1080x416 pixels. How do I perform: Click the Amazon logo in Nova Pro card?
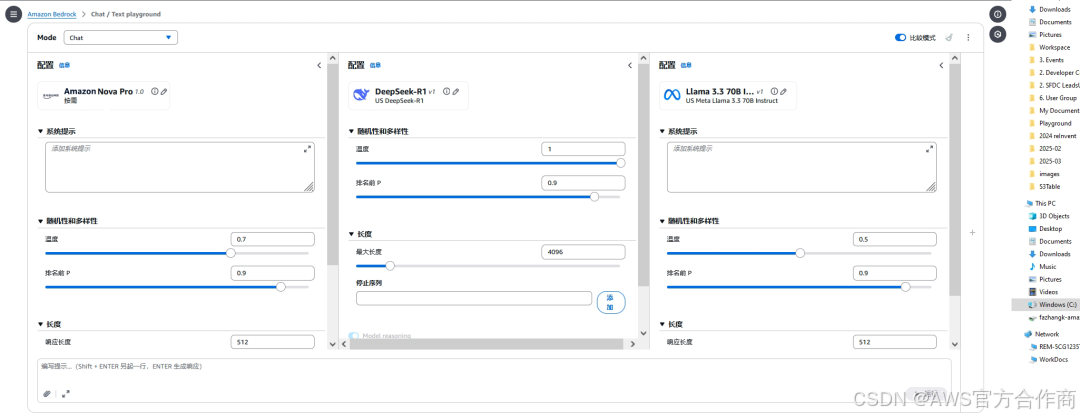point(51,95)
